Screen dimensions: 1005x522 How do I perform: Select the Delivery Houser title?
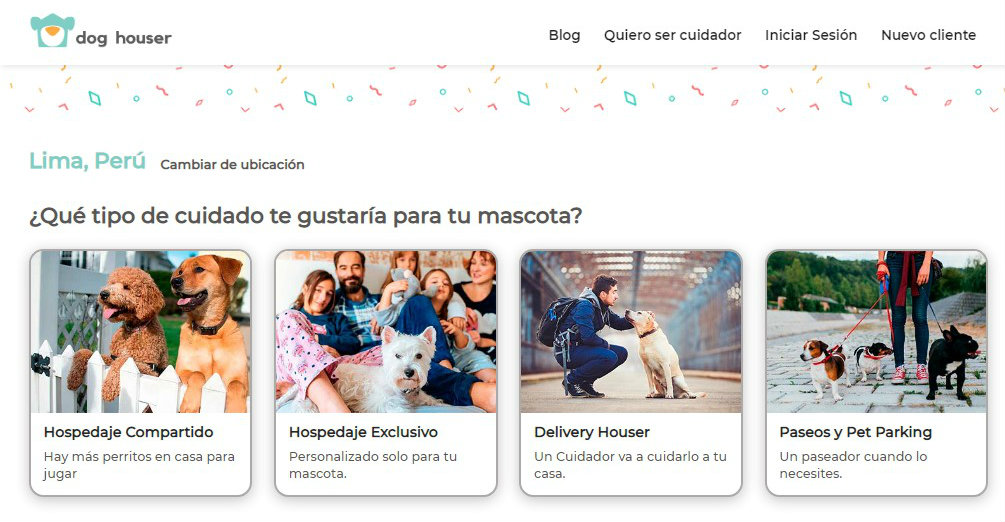tap(592, 432)
